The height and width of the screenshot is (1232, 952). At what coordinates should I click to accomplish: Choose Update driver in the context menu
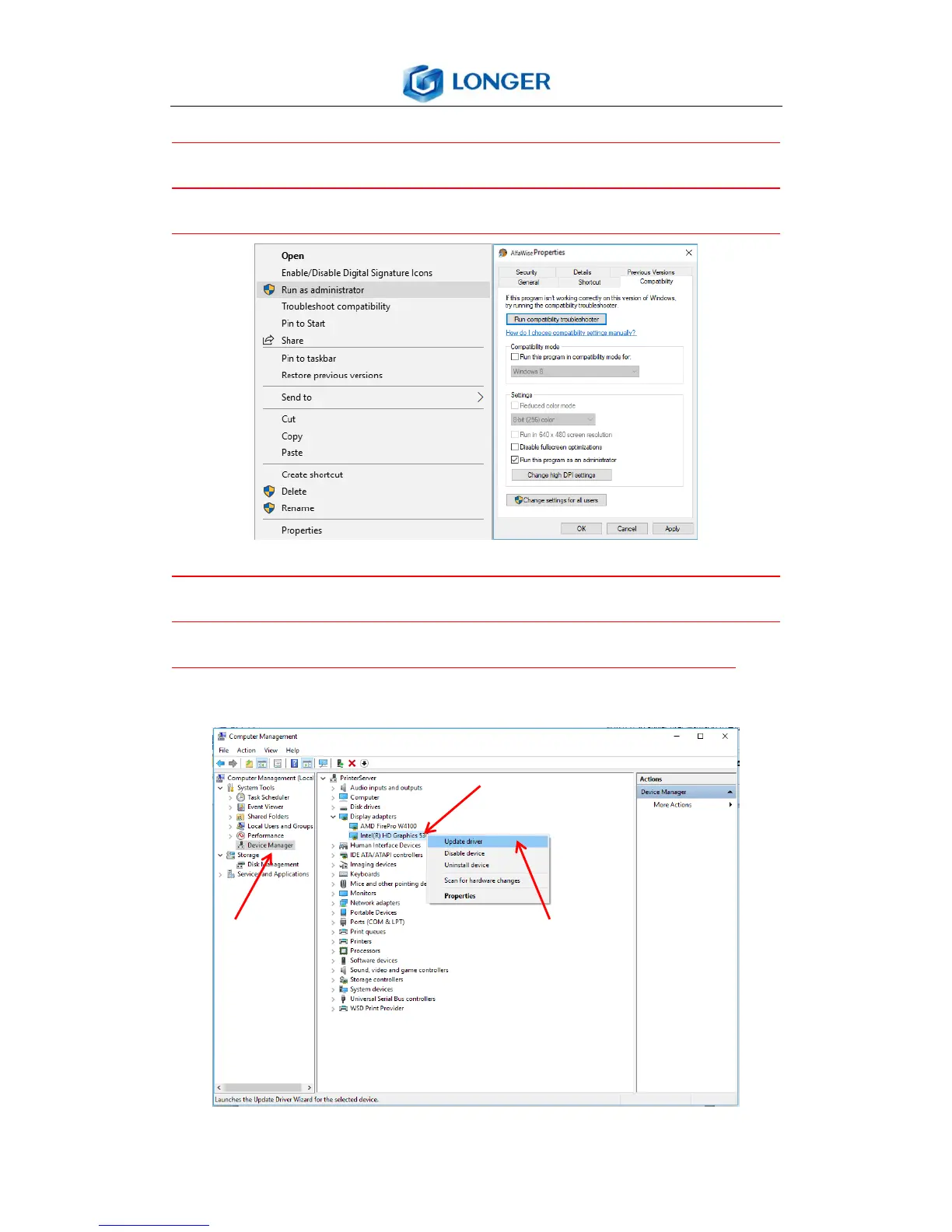pyautogui.click(x=488, y=842)
